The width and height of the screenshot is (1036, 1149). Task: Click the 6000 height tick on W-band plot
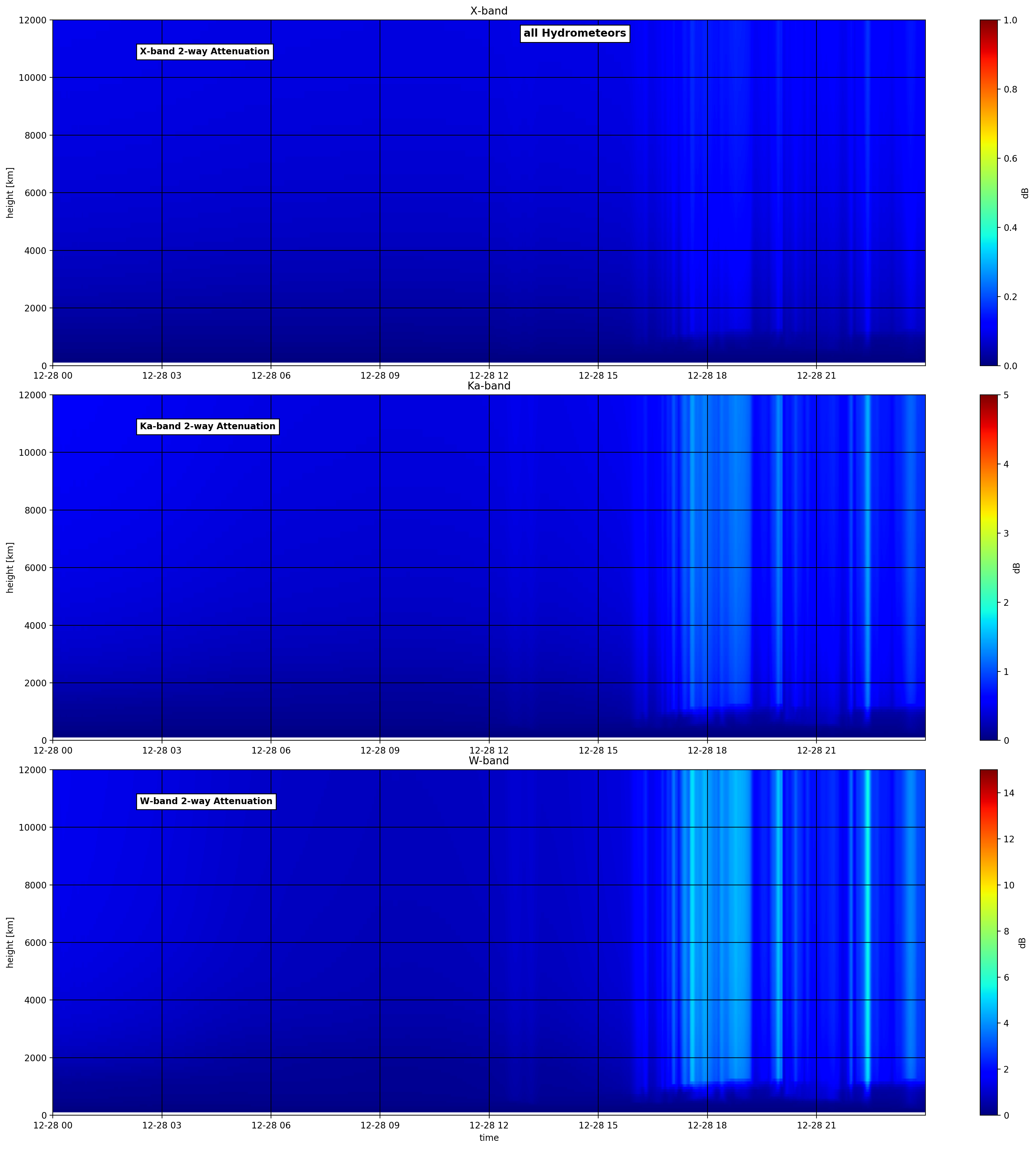point(36,943)
